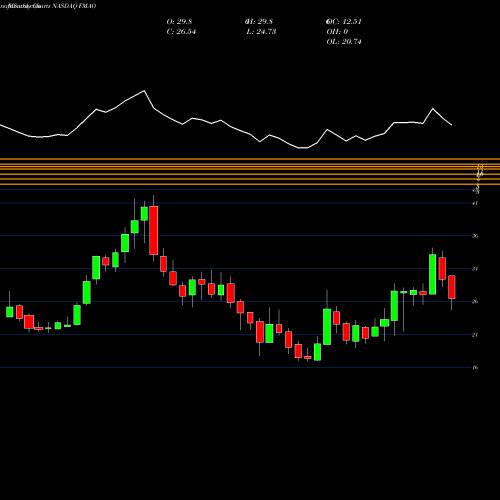Click the 26 price axis label
Viewport: 500px width, 500px height.
(475, 302)
